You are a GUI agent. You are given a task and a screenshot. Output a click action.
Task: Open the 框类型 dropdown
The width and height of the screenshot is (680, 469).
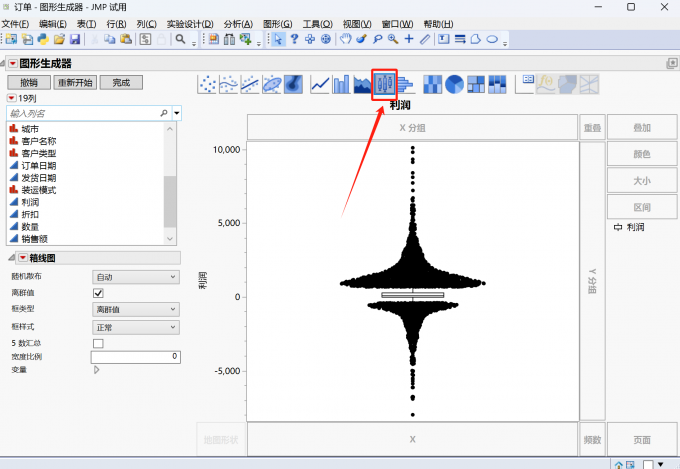136,309
